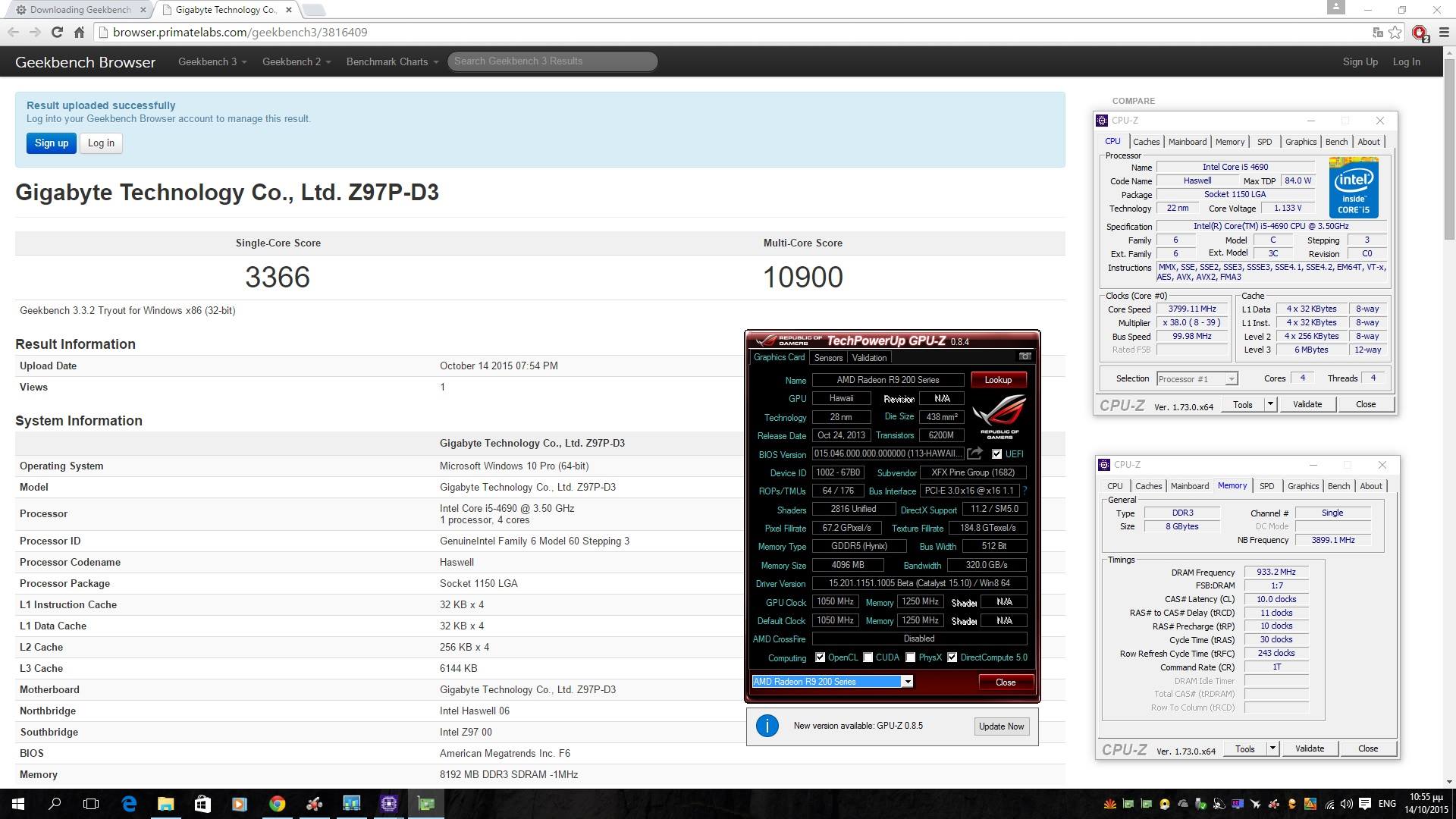Switch to Mainboard tab in upper CPU-Z
Screen dimensions: 1456x819
click(1187, 142)
